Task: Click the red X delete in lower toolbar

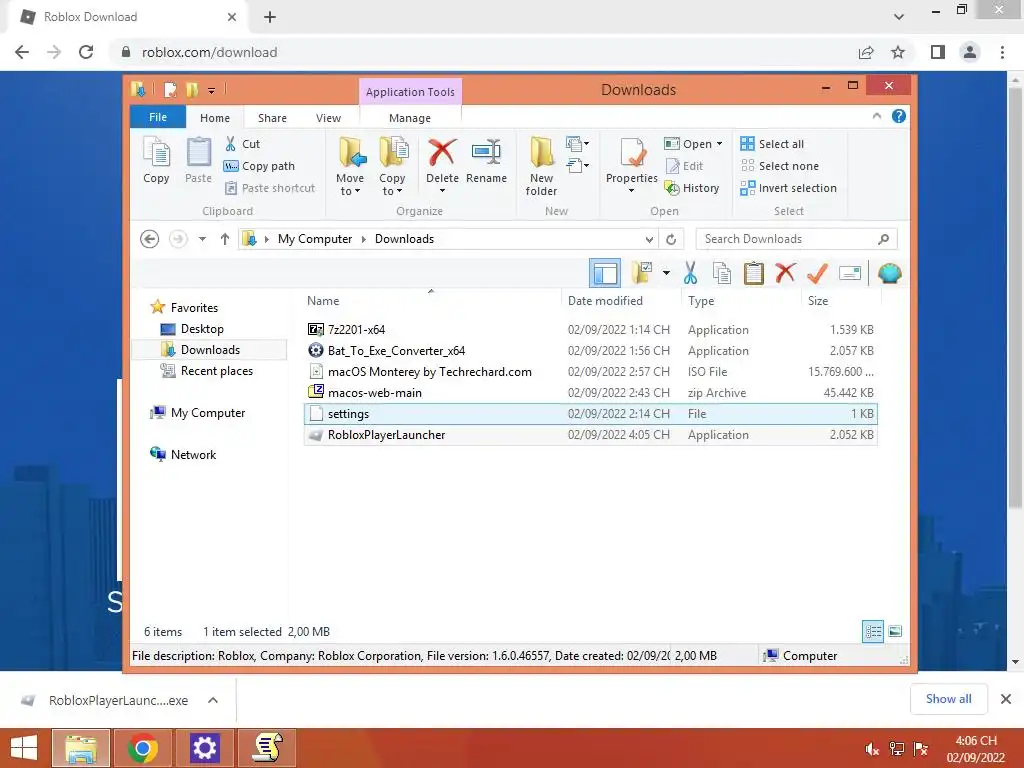Action: click(785, 274)
